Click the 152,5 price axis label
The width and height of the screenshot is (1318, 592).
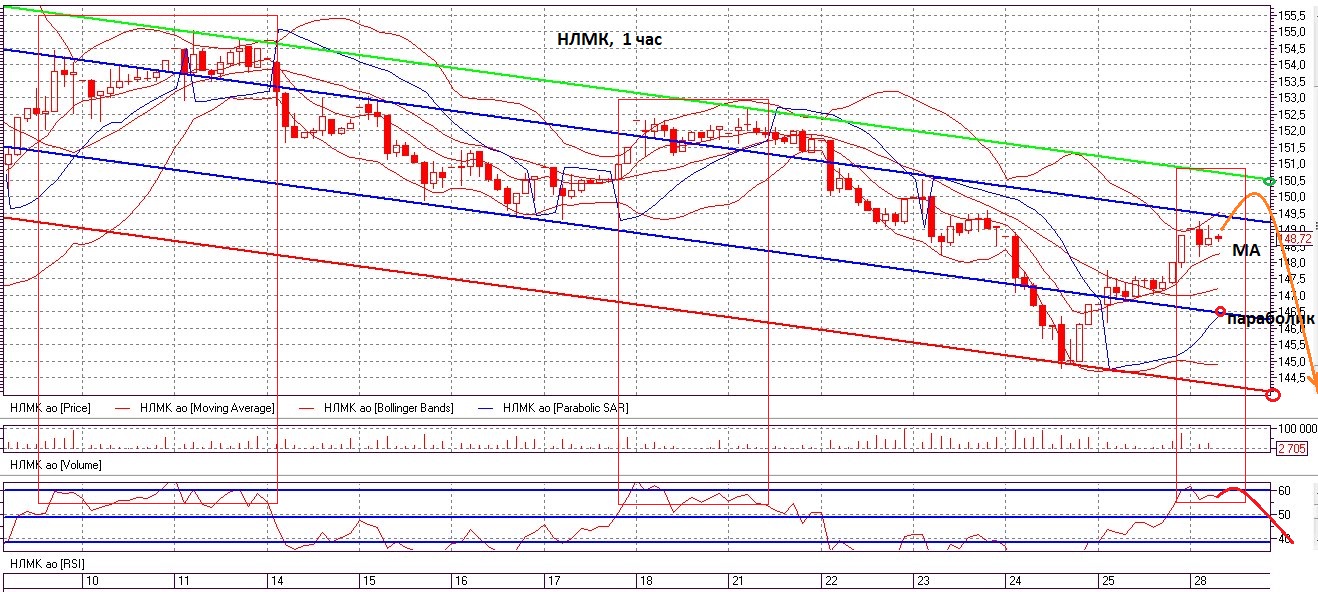coord(1293,115)
